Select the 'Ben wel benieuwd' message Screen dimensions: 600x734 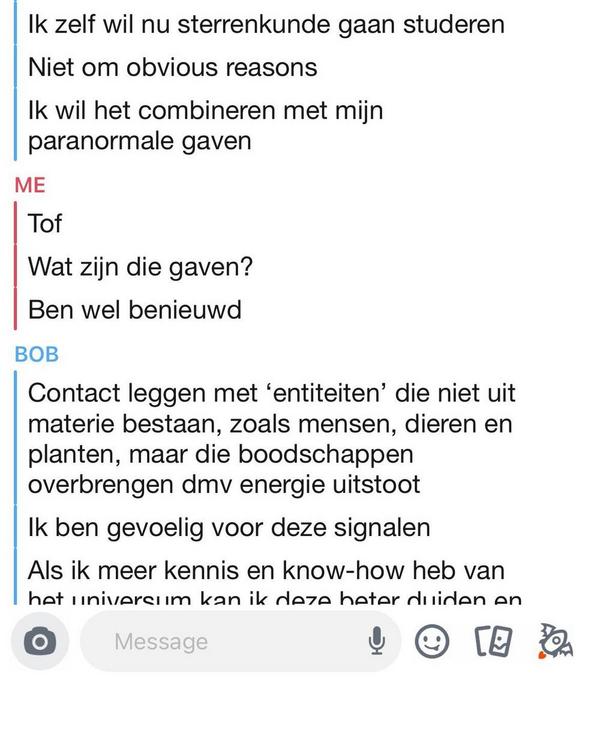[135, 310]
